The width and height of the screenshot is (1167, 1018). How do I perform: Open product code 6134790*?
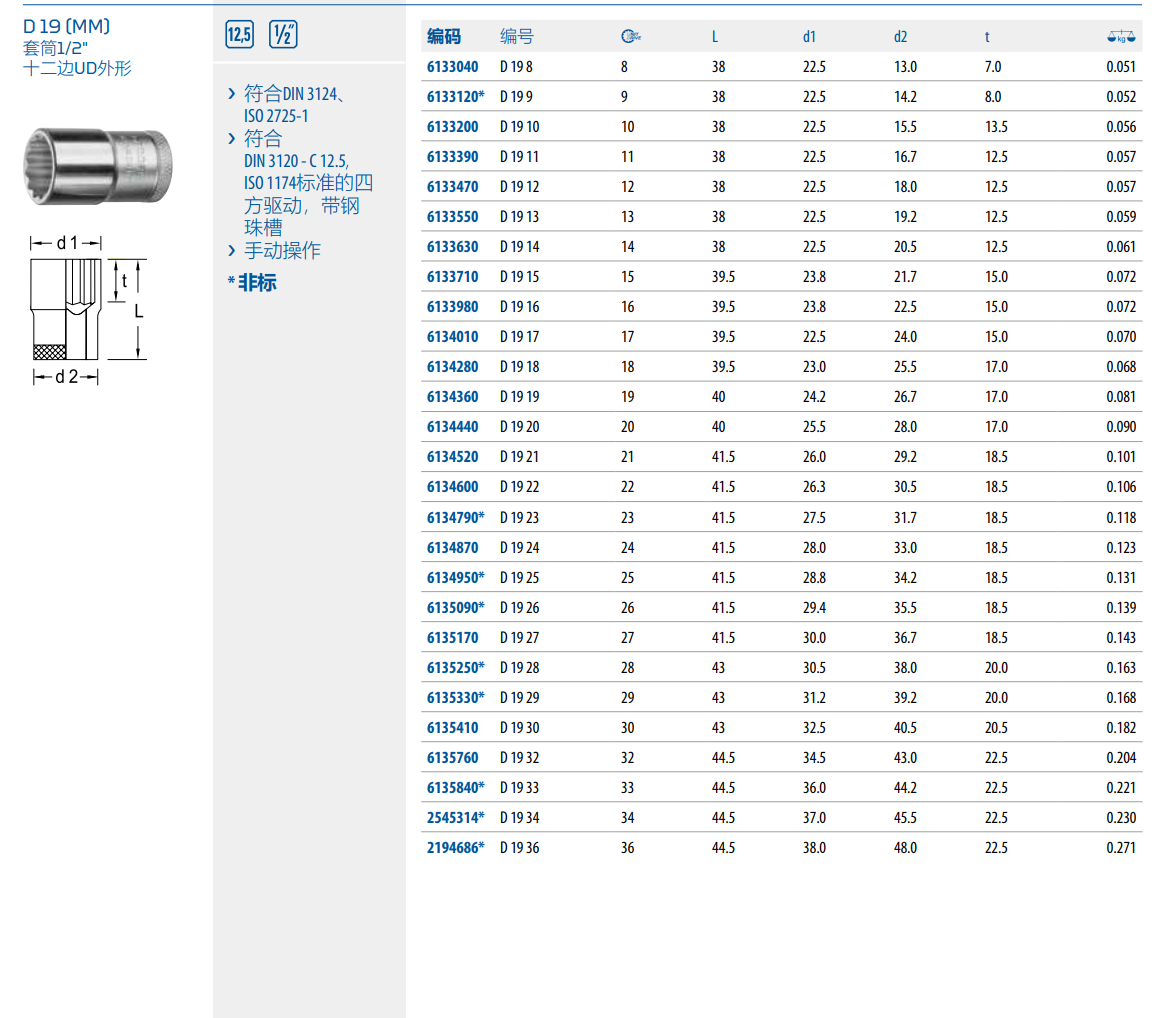tap(455, 518)
